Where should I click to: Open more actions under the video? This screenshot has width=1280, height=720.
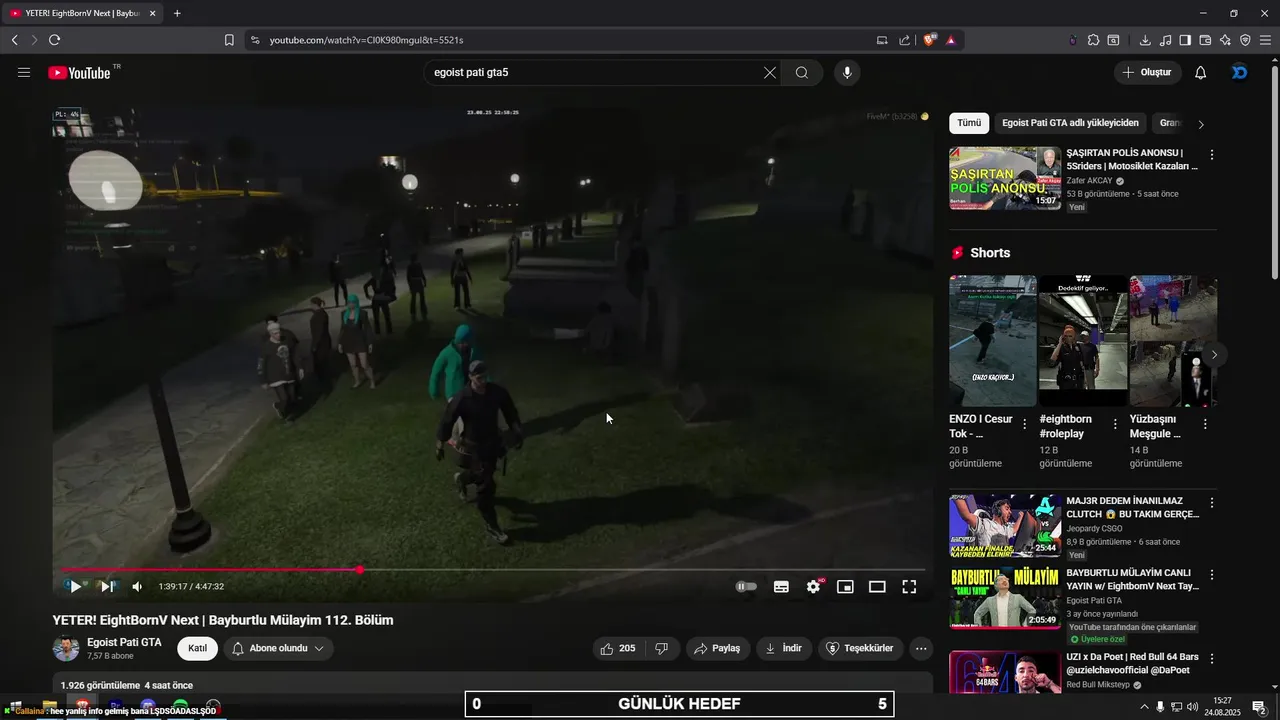[x=921, y=648]
